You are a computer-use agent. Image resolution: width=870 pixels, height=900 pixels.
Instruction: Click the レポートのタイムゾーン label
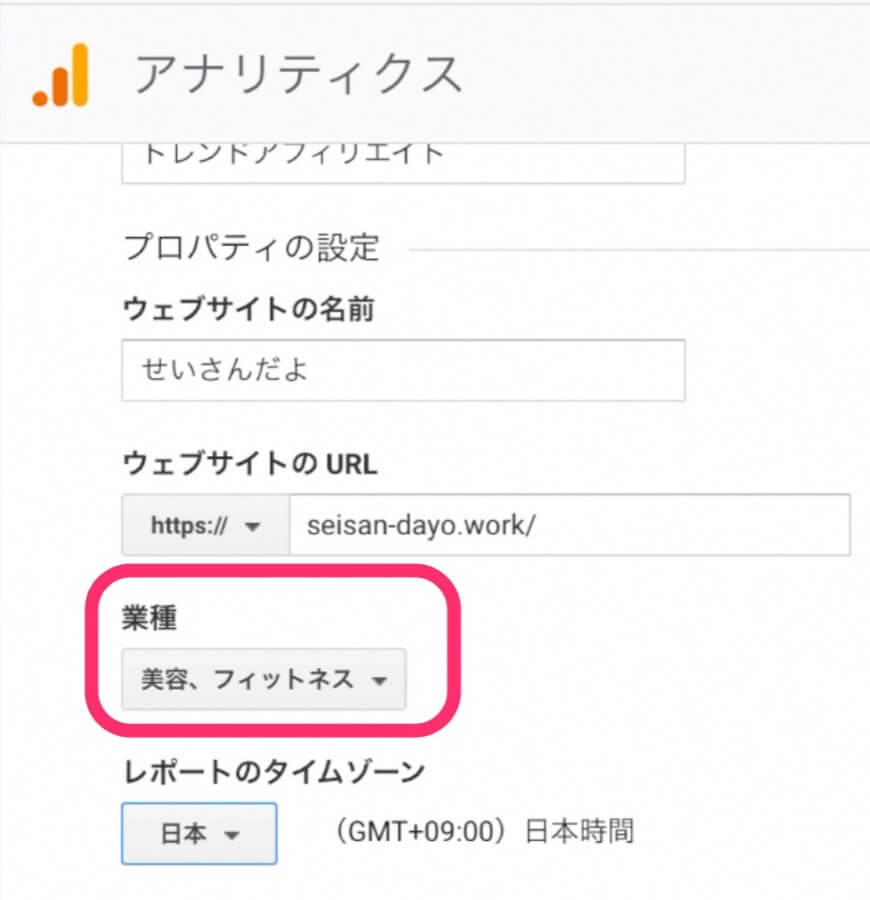[273, 771]
